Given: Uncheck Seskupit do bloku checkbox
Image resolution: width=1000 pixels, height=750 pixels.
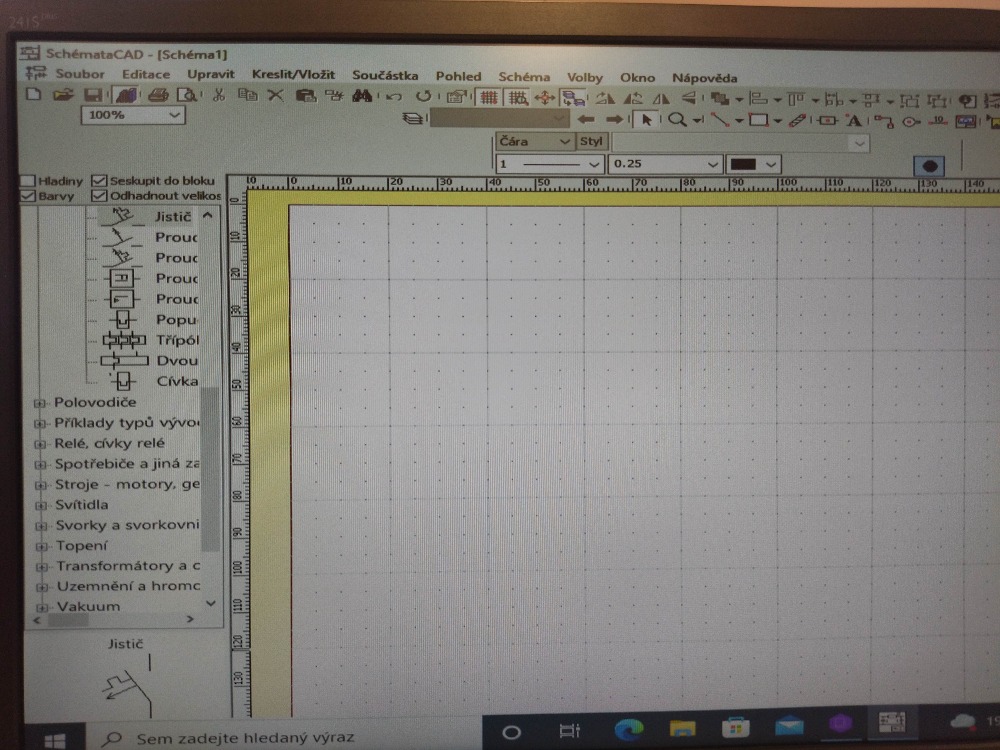Looking at the screenshot, I should (x=98, y=180).
